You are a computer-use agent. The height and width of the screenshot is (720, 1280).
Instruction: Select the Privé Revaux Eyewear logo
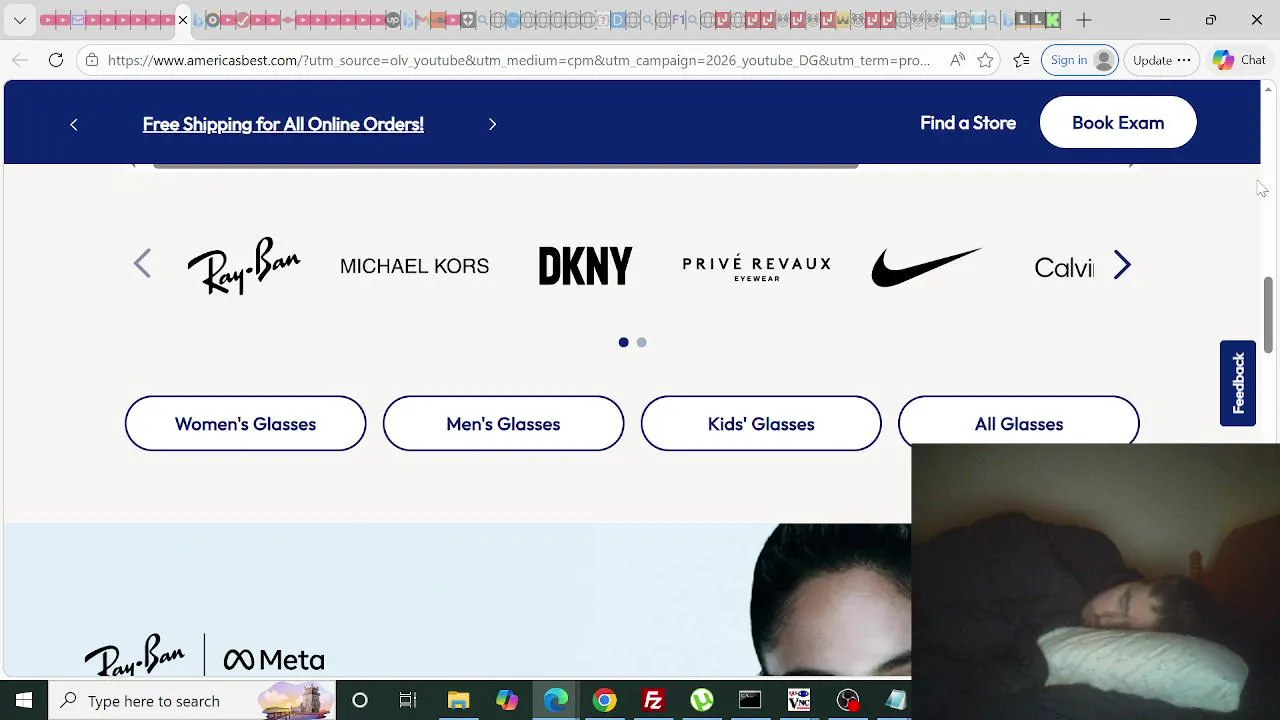click(x=756, y=267)
